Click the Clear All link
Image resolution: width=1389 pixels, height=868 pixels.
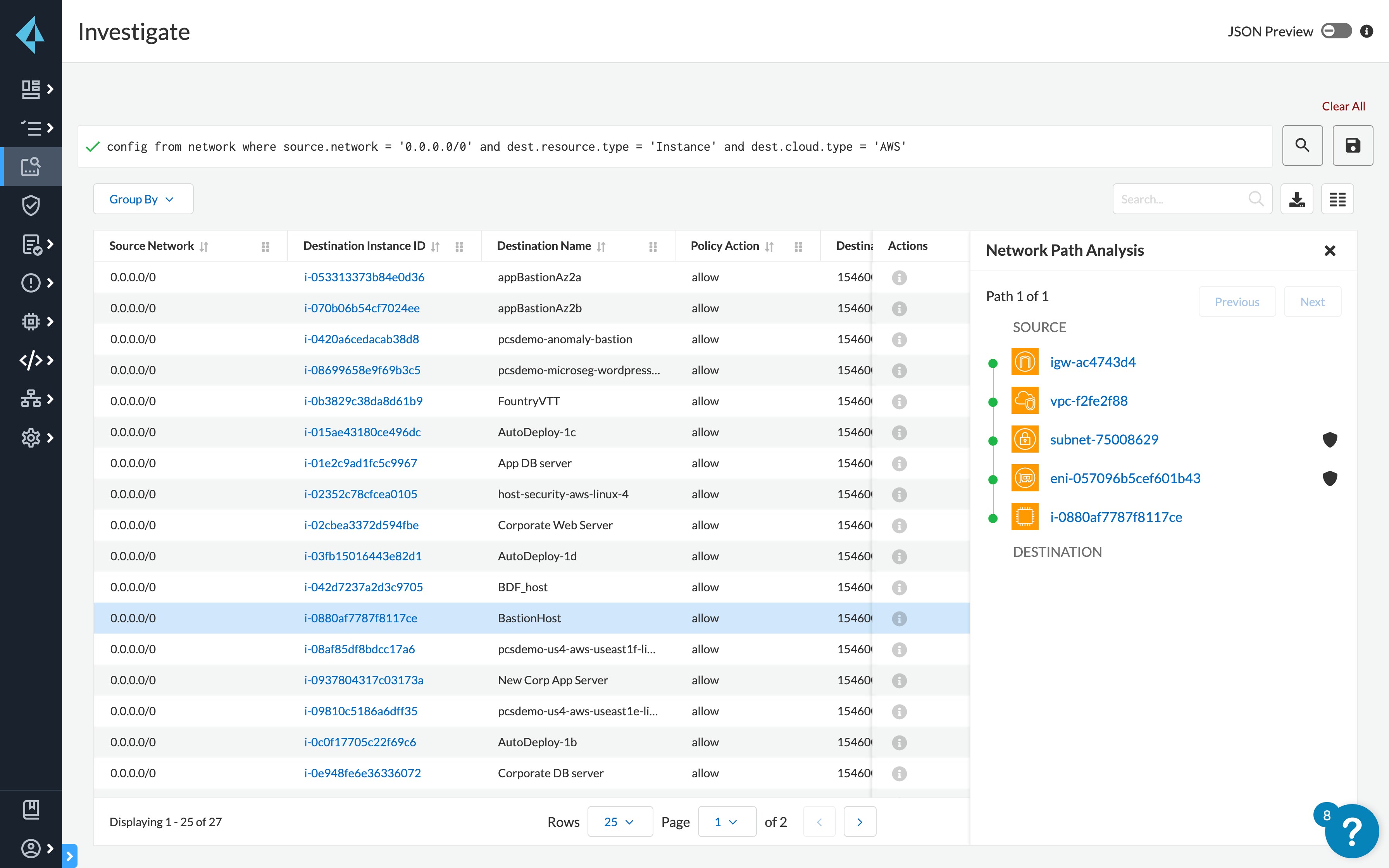[1343, 106]
